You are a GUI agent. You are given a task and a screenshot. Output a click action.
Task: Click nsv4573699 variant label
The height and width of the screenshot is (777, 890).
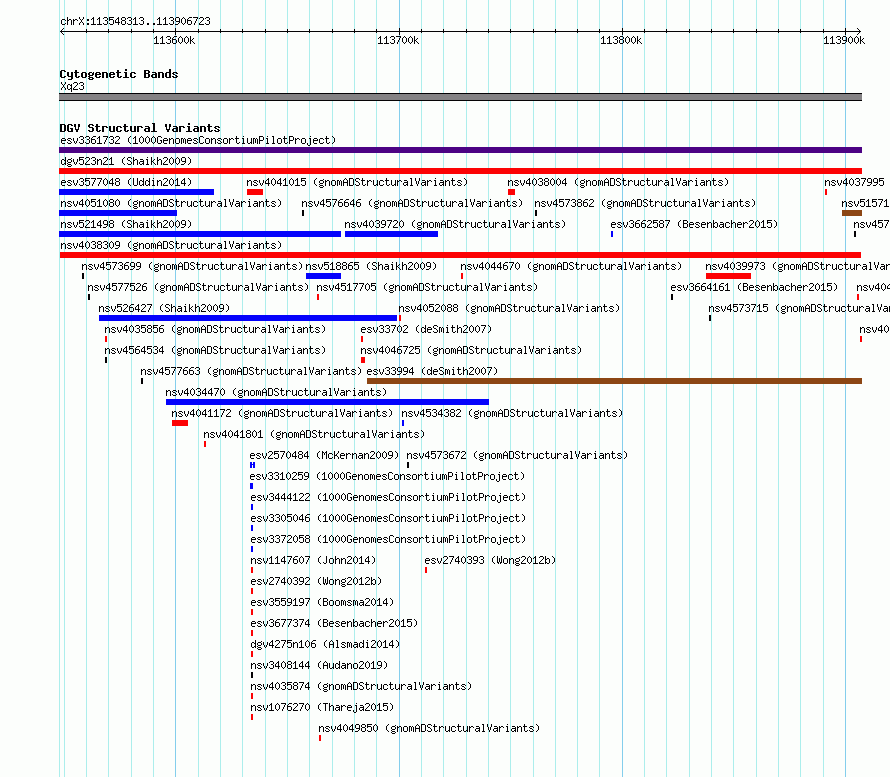(x=192, y=266)
